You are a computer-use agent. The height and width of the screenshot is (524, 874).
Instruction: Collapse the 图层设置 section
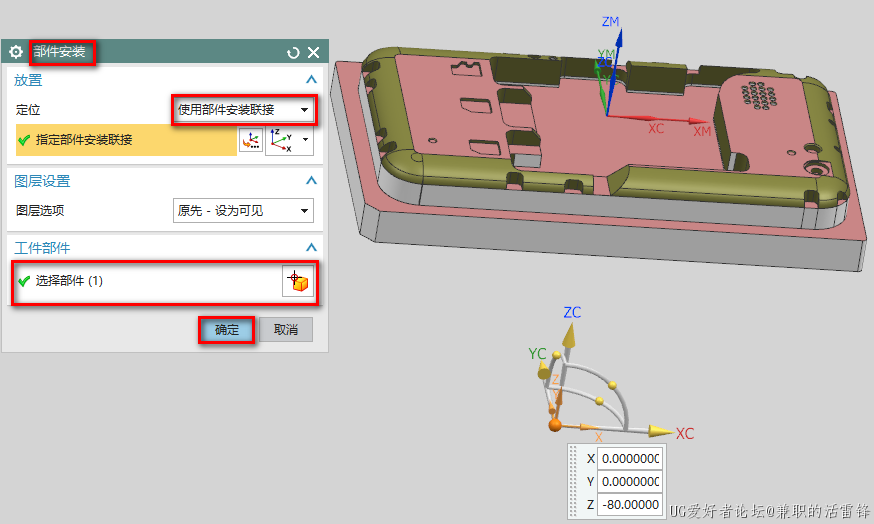311,181
